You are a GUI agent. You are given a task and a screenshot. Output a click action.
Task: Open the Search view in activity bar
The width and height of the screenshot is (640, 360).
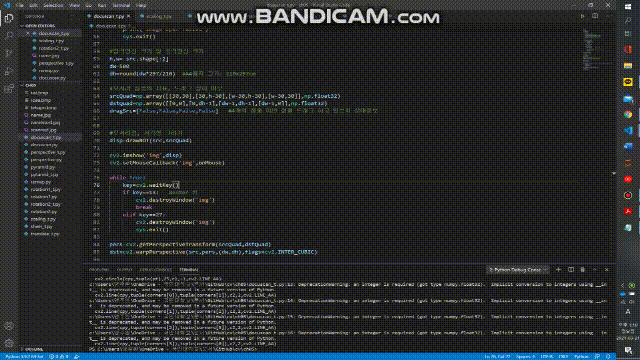9,36
